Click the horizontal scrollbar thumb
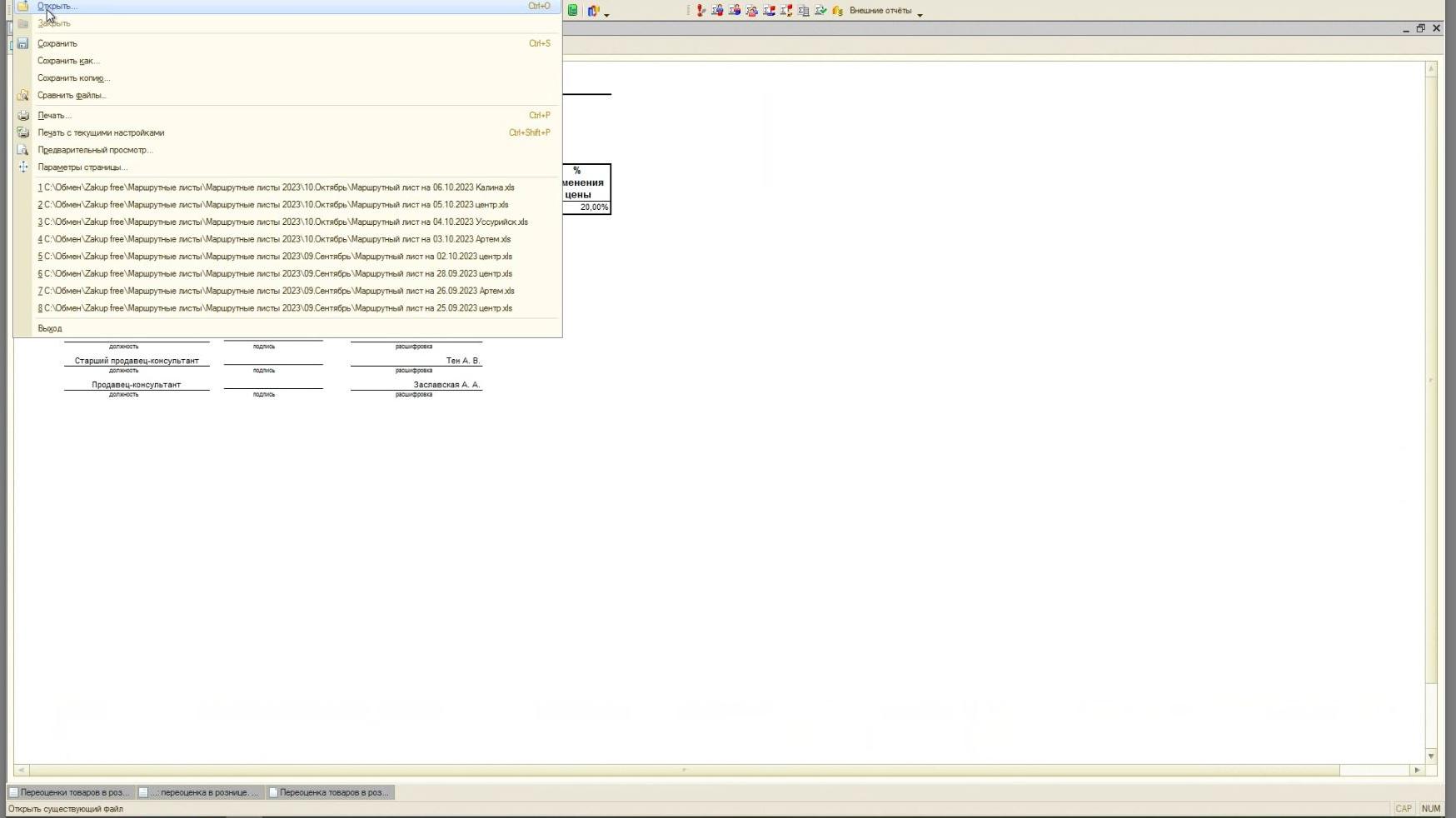 point(684,771)
